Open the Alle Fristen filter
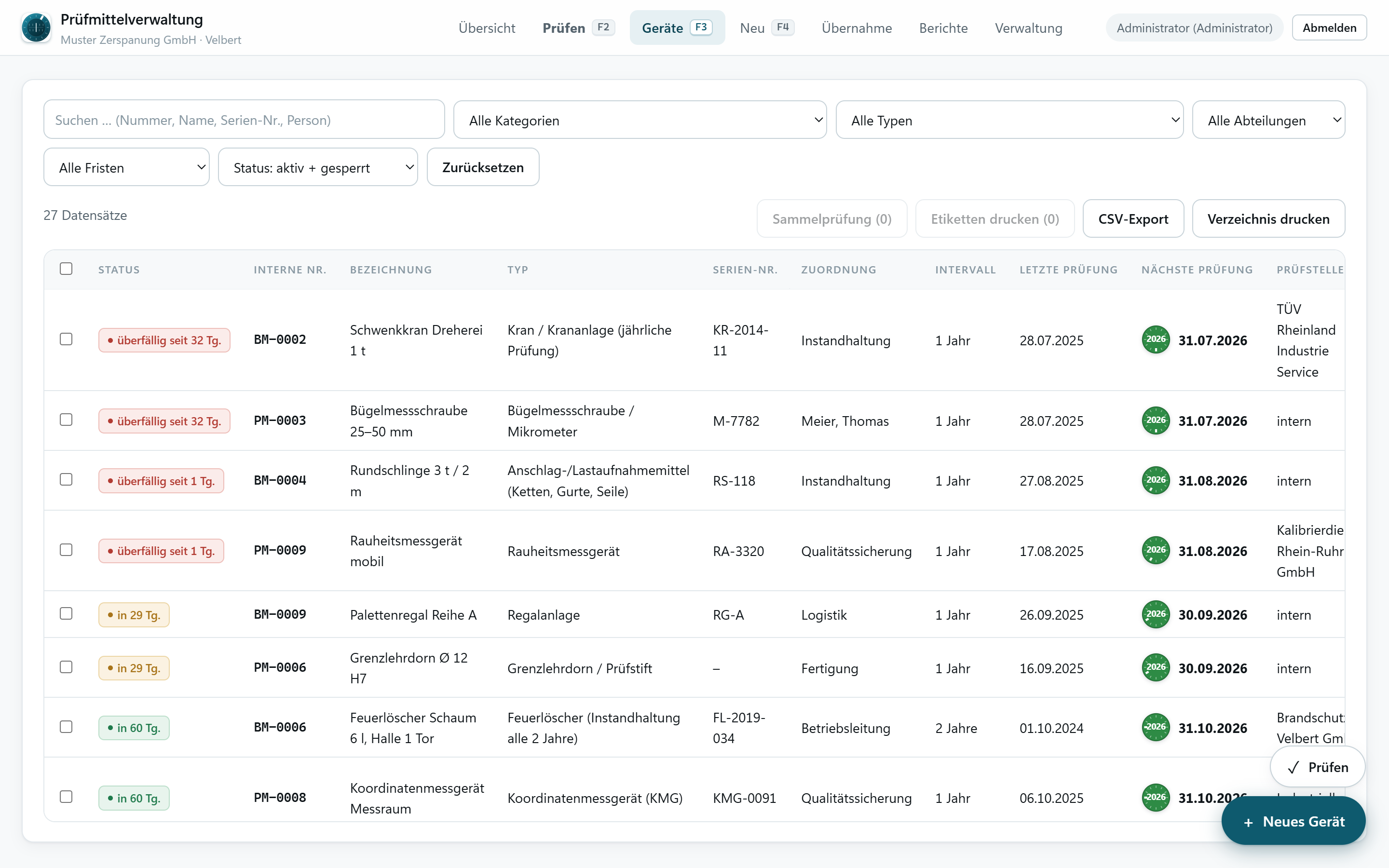Viewport: 1389px width, 868px height. (126, 167)
